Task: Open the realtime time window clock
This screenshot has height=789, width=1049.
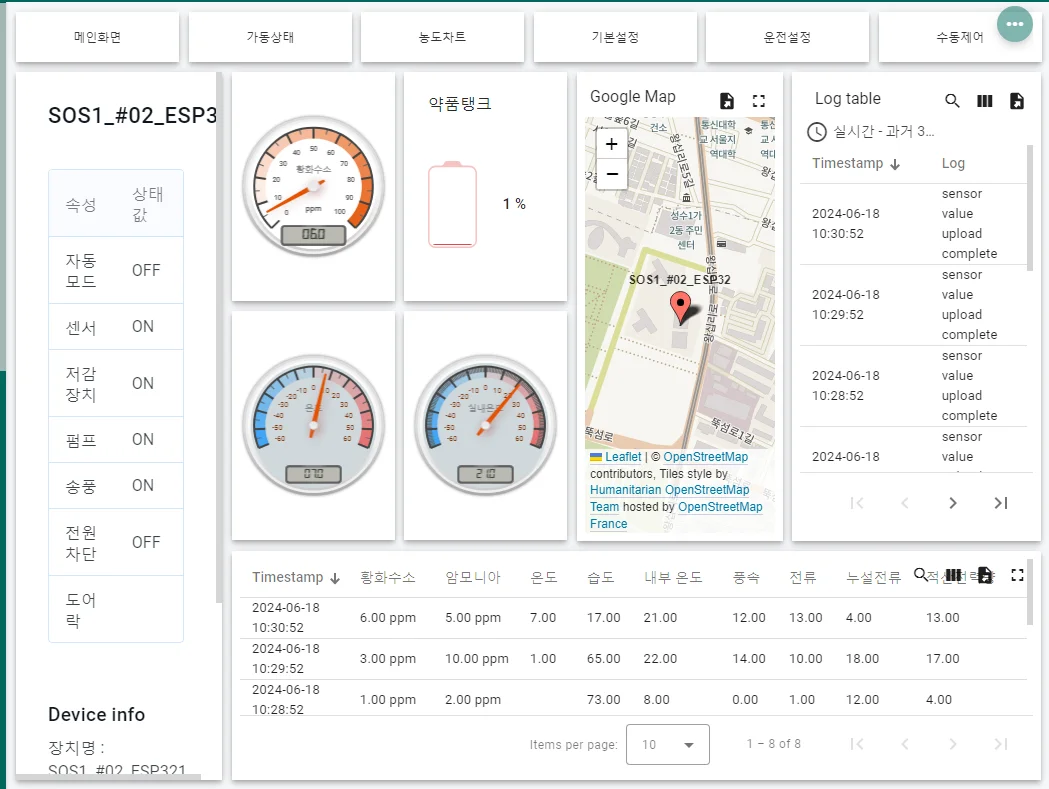Action: pyautogui.click(x=816, y=132)
